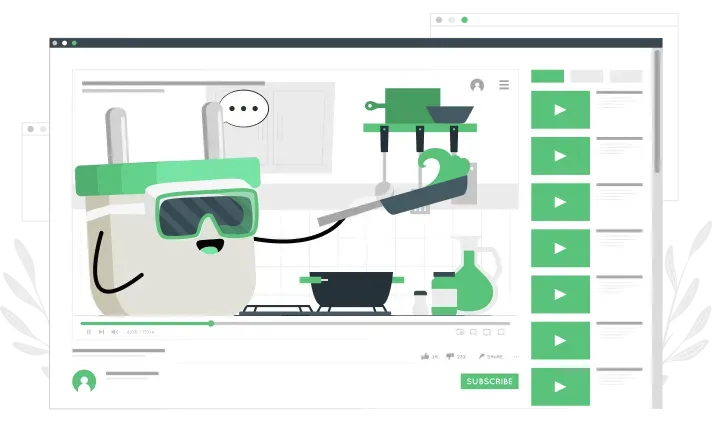Dislike the video with thumbs-down icon

pos(450,357)
